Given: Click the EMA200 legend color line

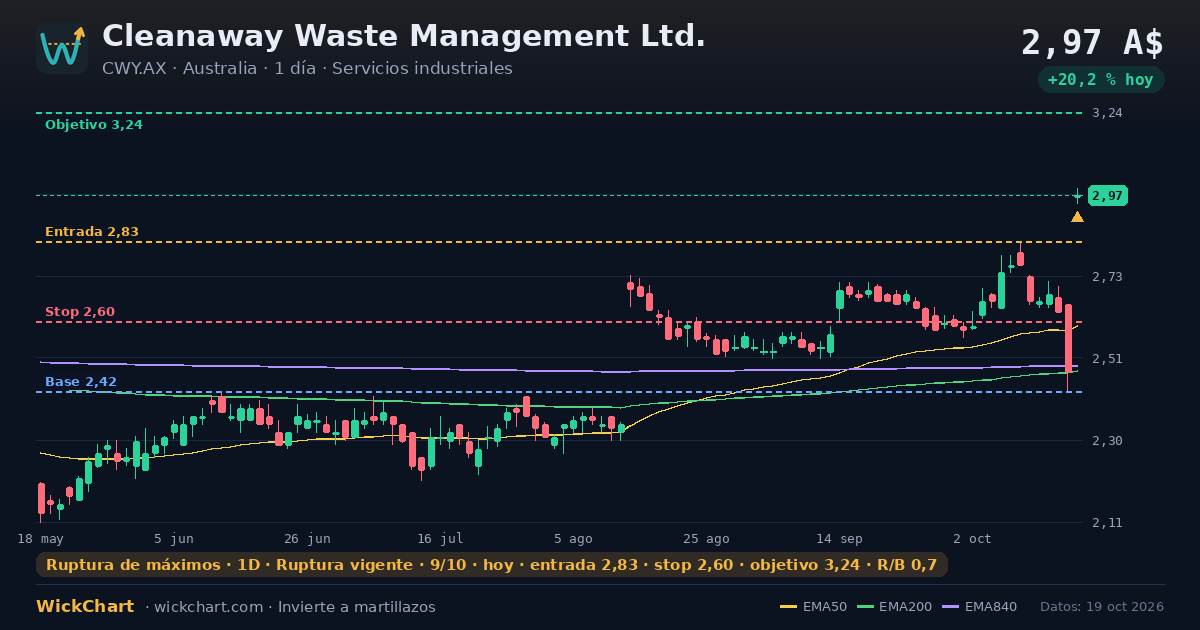Looking at the screenshot, I should click(865, 607).
